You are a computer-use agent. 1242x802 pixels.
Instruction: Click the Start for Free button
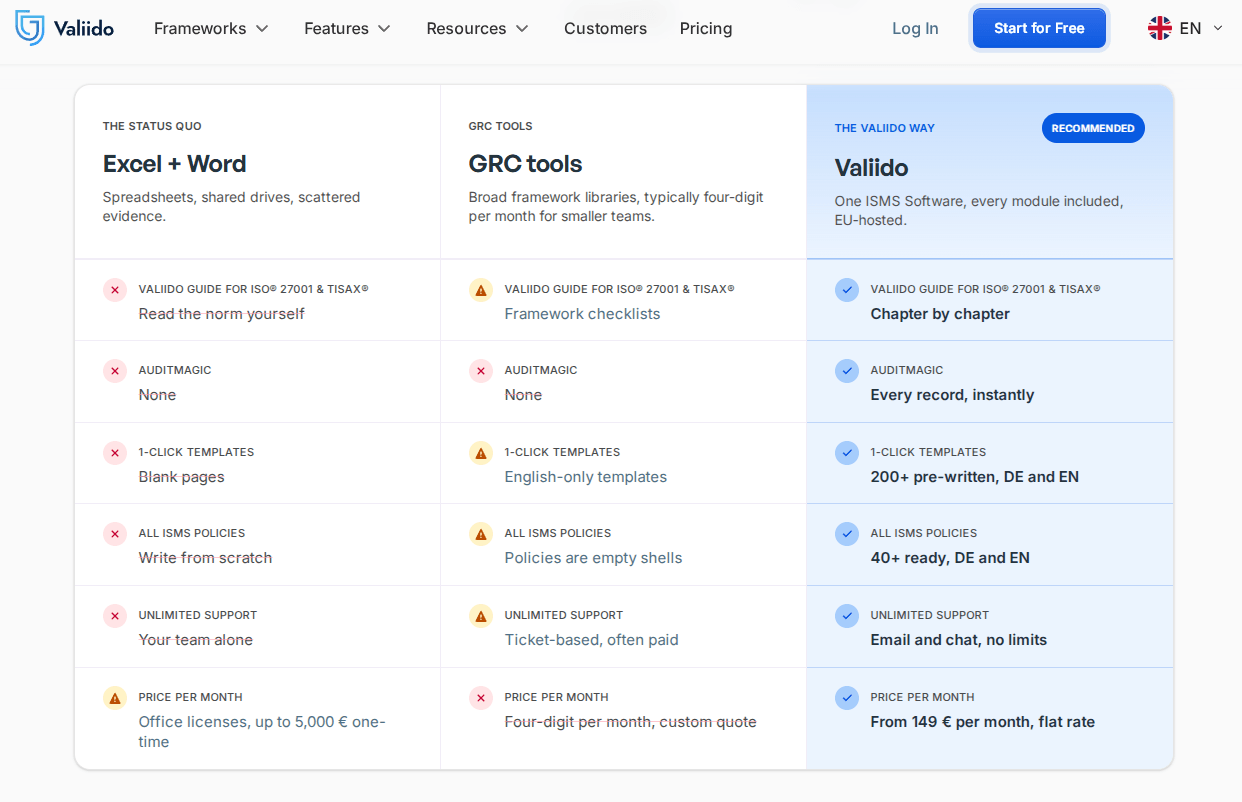click(x=1039, y=28)
